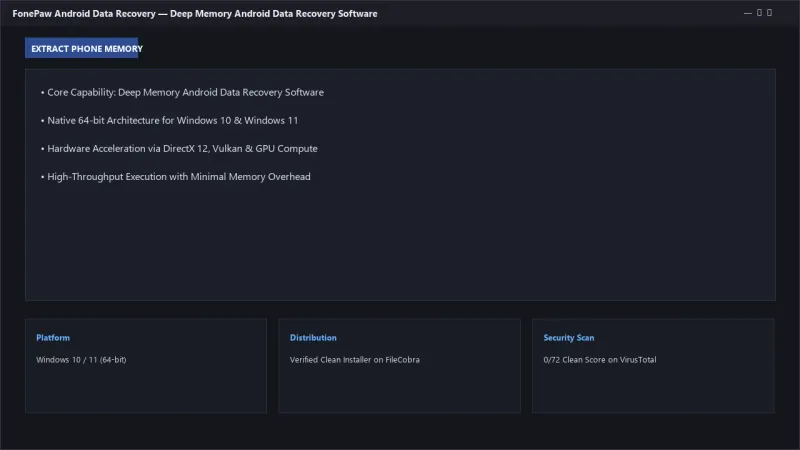800x450 pixels.
Task: Maximize the FonePaw window
Action: (x=759, y=13)
